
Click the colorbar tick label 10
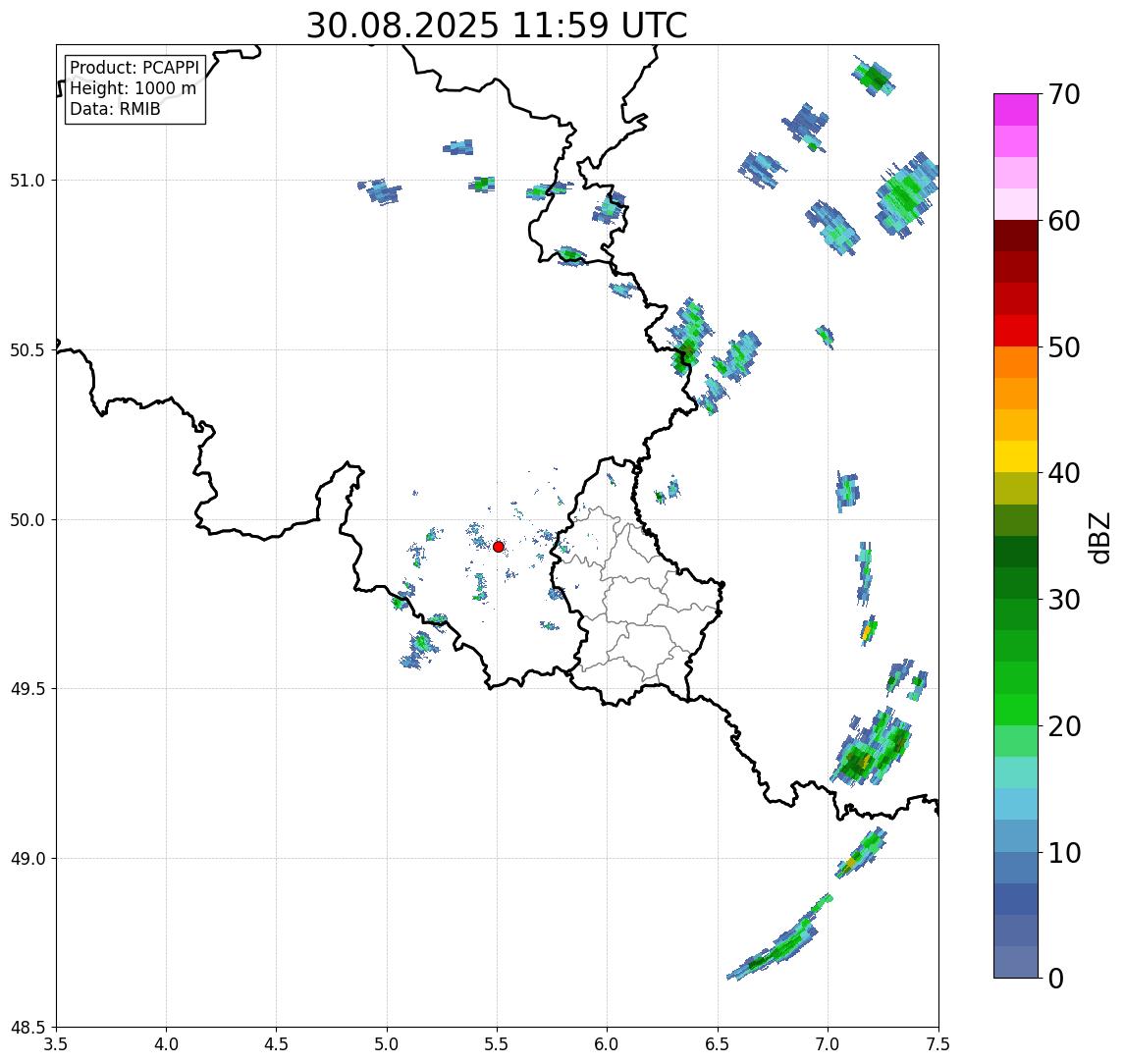click(1064, 853)
